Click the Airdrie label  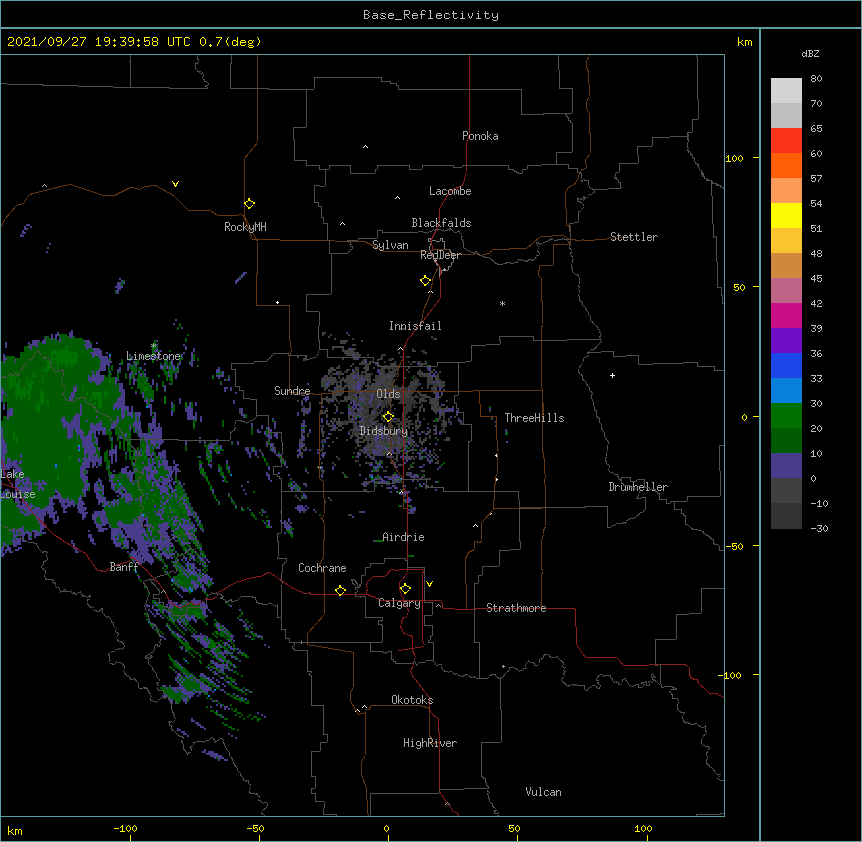tap(403, 537)
